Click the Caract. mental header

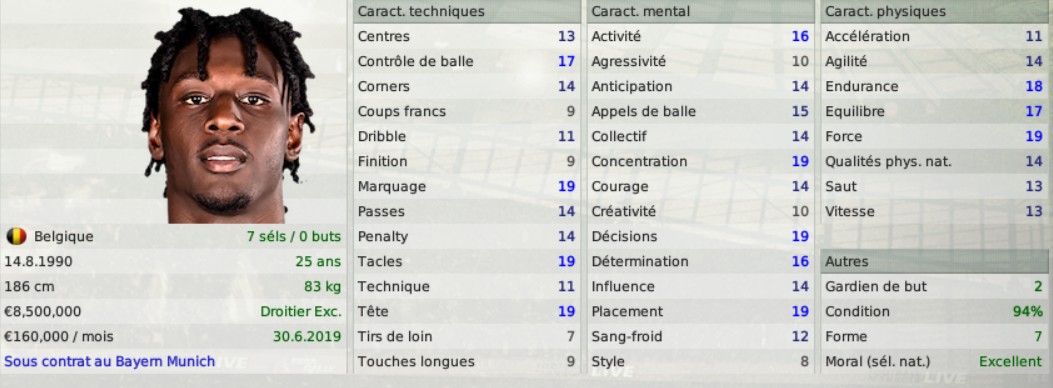(x=700, y=11)
